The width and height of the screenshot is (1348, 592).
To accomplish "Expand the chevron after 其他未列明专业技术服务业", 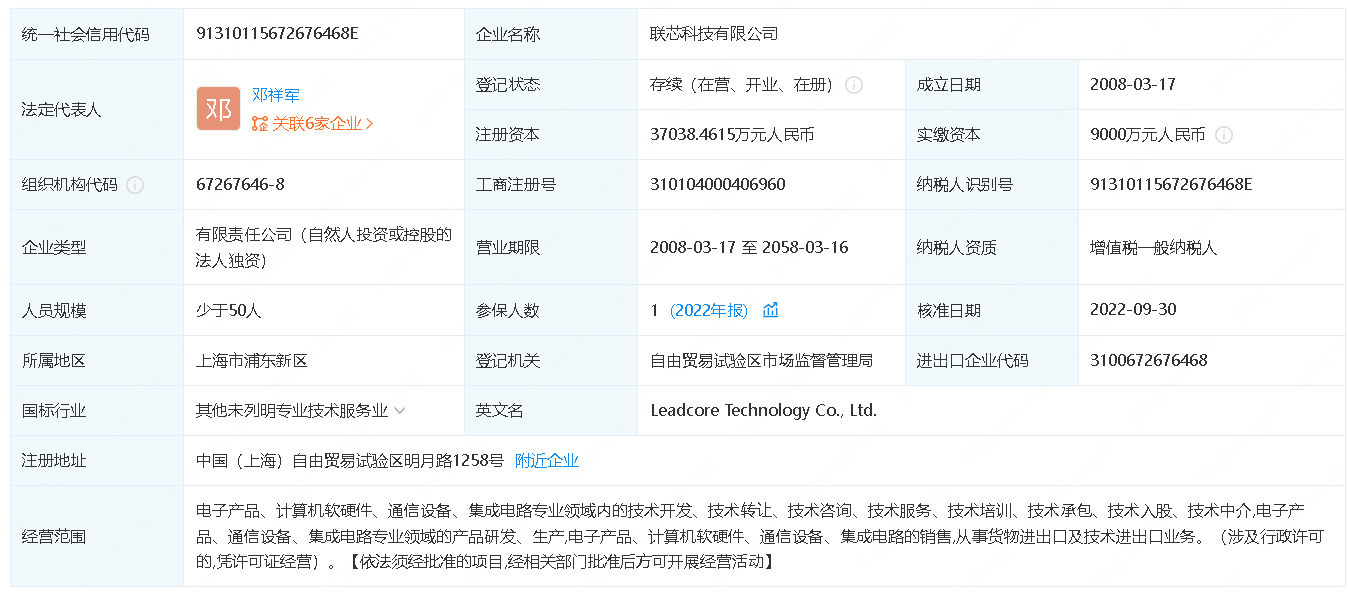I will click(x=400, y=411).
